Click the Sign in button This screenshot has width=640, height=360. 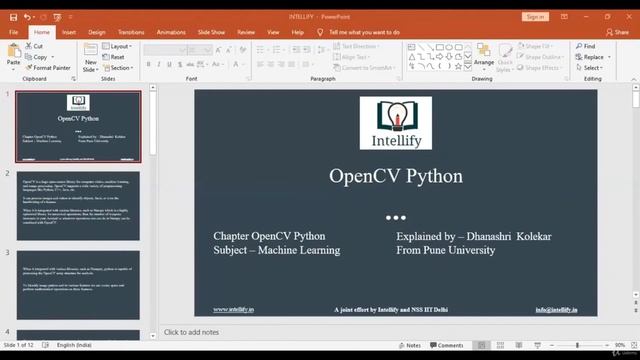(x=535, y=17)
